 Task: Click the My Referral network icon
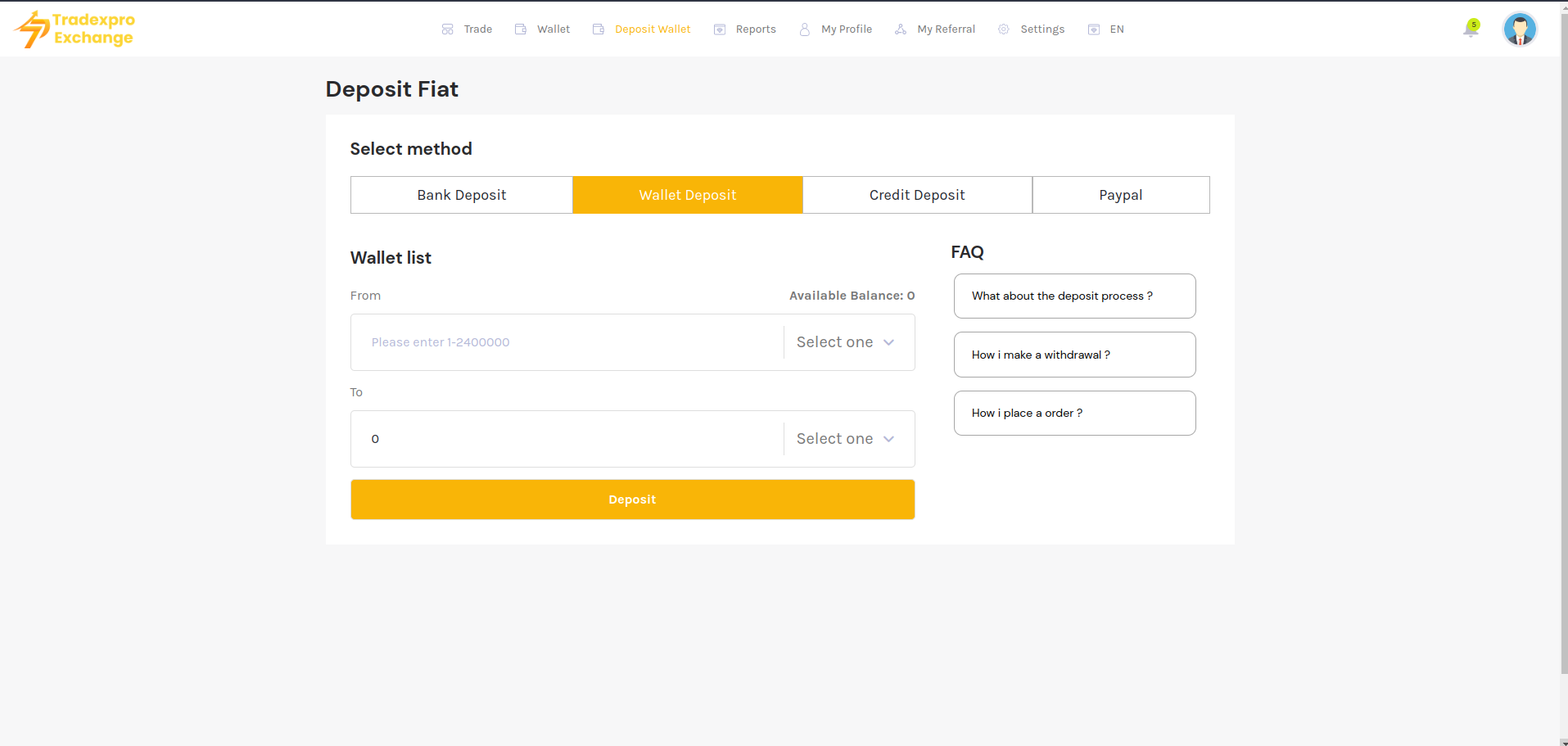click(x=901, y=29)
